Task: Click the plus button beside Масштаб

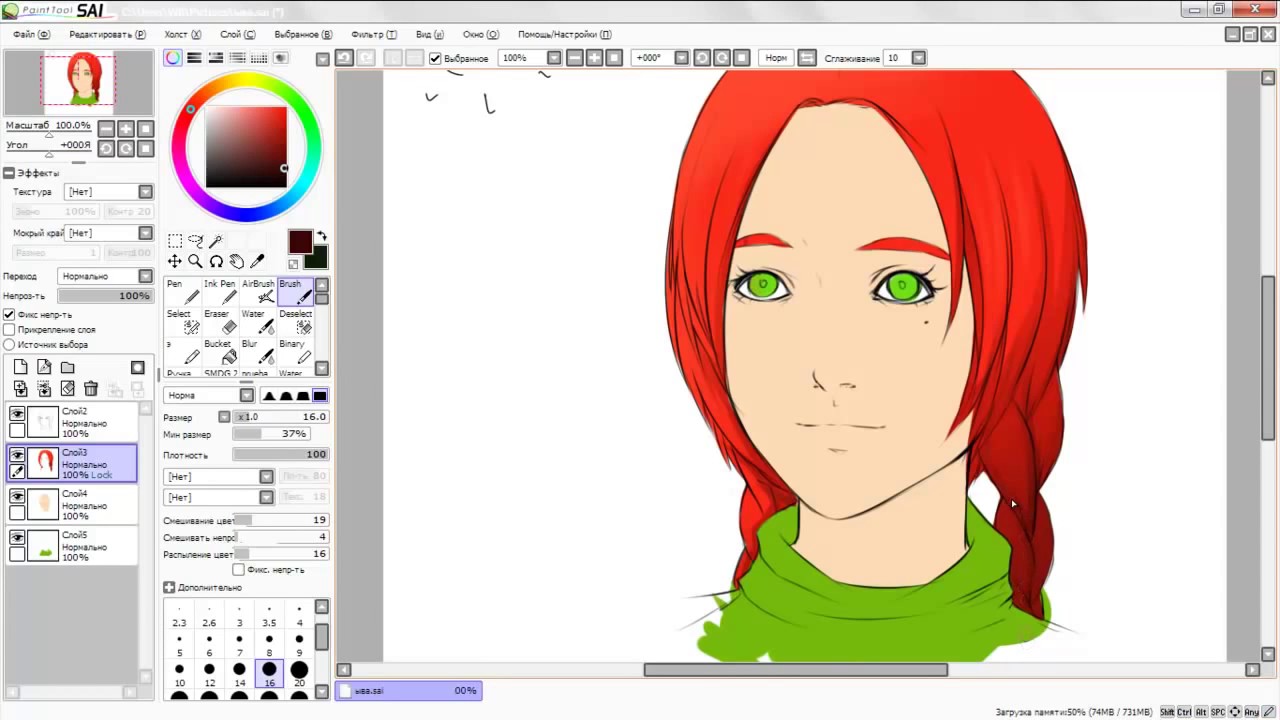Action: point(126,128)
